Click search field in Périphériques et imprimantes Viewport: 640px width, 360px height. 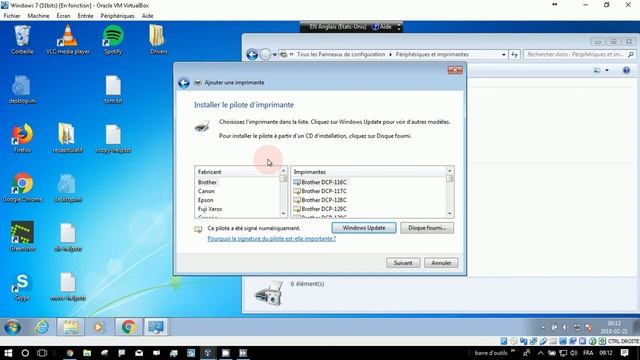click(580, 54)
